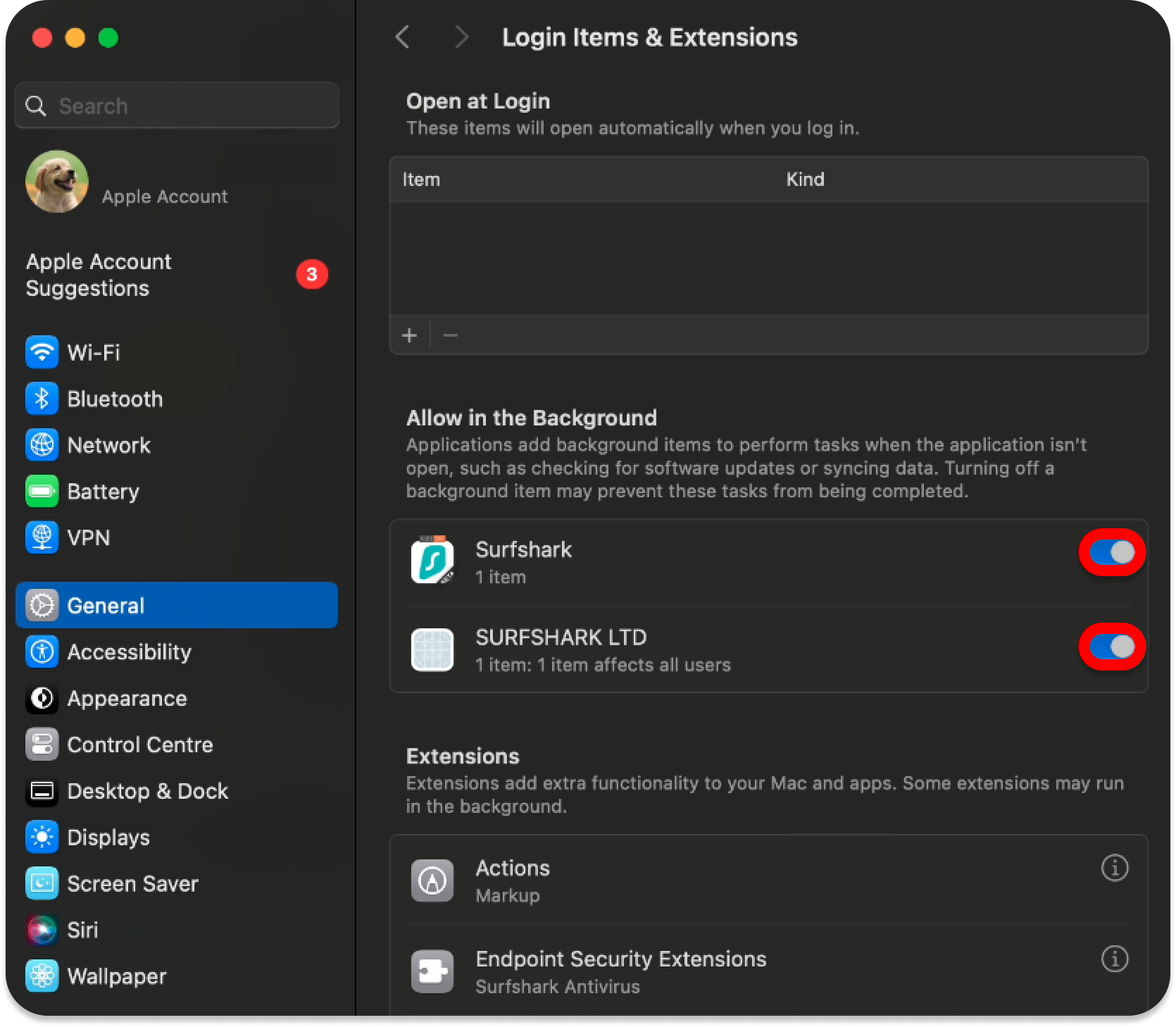Go back using the left chevron

pos(403,37)
